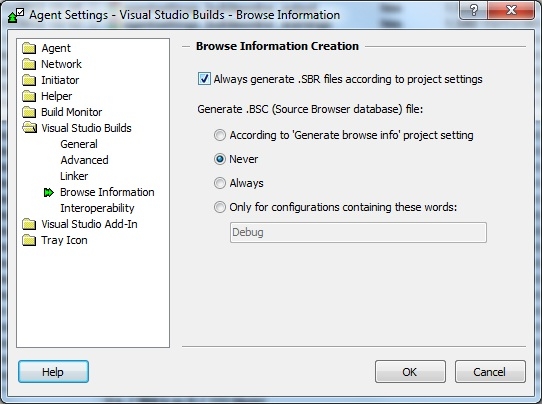Toggle Always generate .SBR files checkbox
The height and width of the screenshot is (405, 542).
(x=204, y=79)
